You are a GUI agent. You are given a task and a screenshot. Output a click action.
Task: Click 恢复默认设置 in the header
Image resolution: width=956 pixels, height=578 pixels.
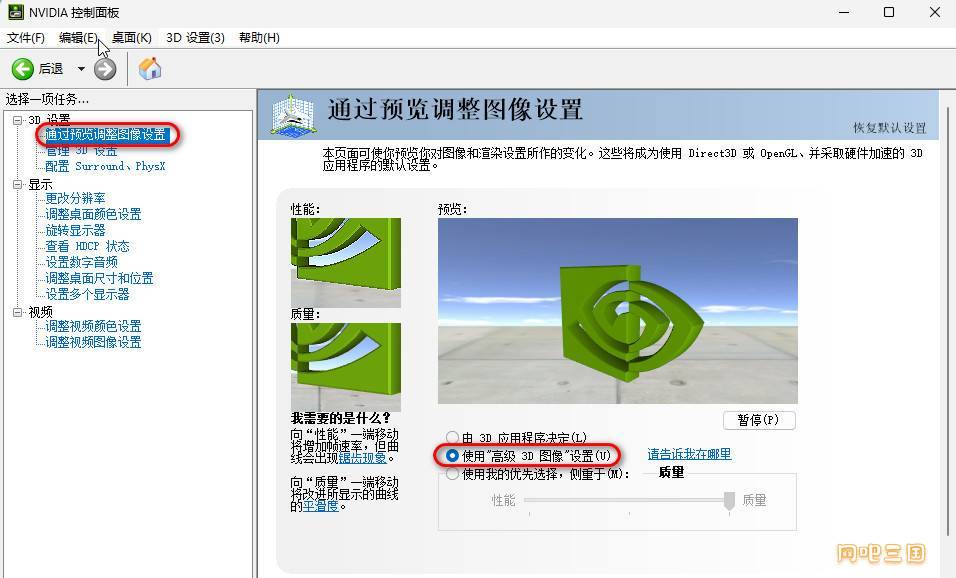[x=889, y=128]
